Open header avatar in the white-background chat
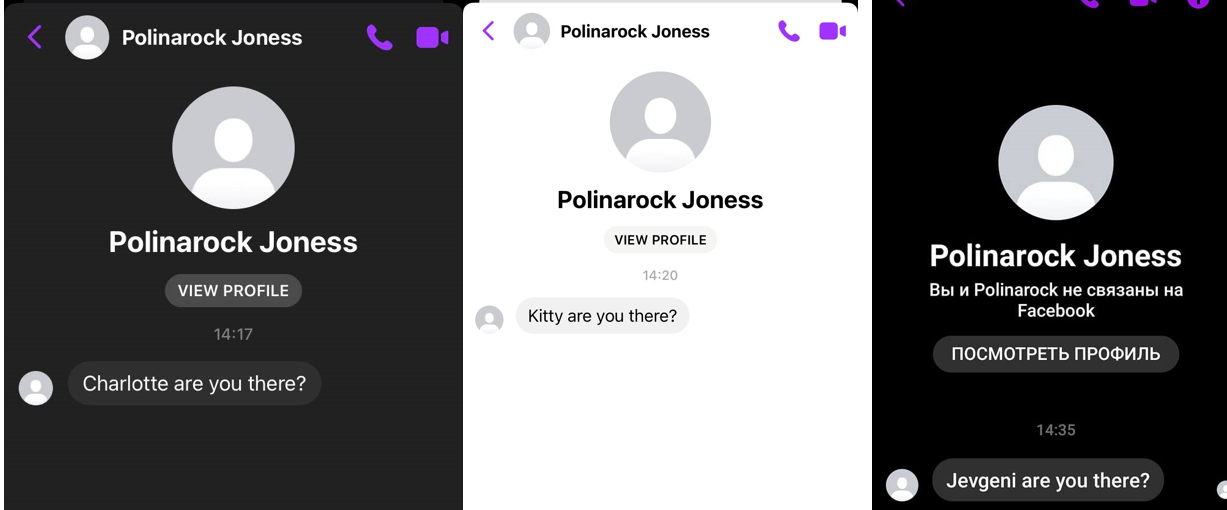Screen dimensions: 1227x510 tap(532, 31)
